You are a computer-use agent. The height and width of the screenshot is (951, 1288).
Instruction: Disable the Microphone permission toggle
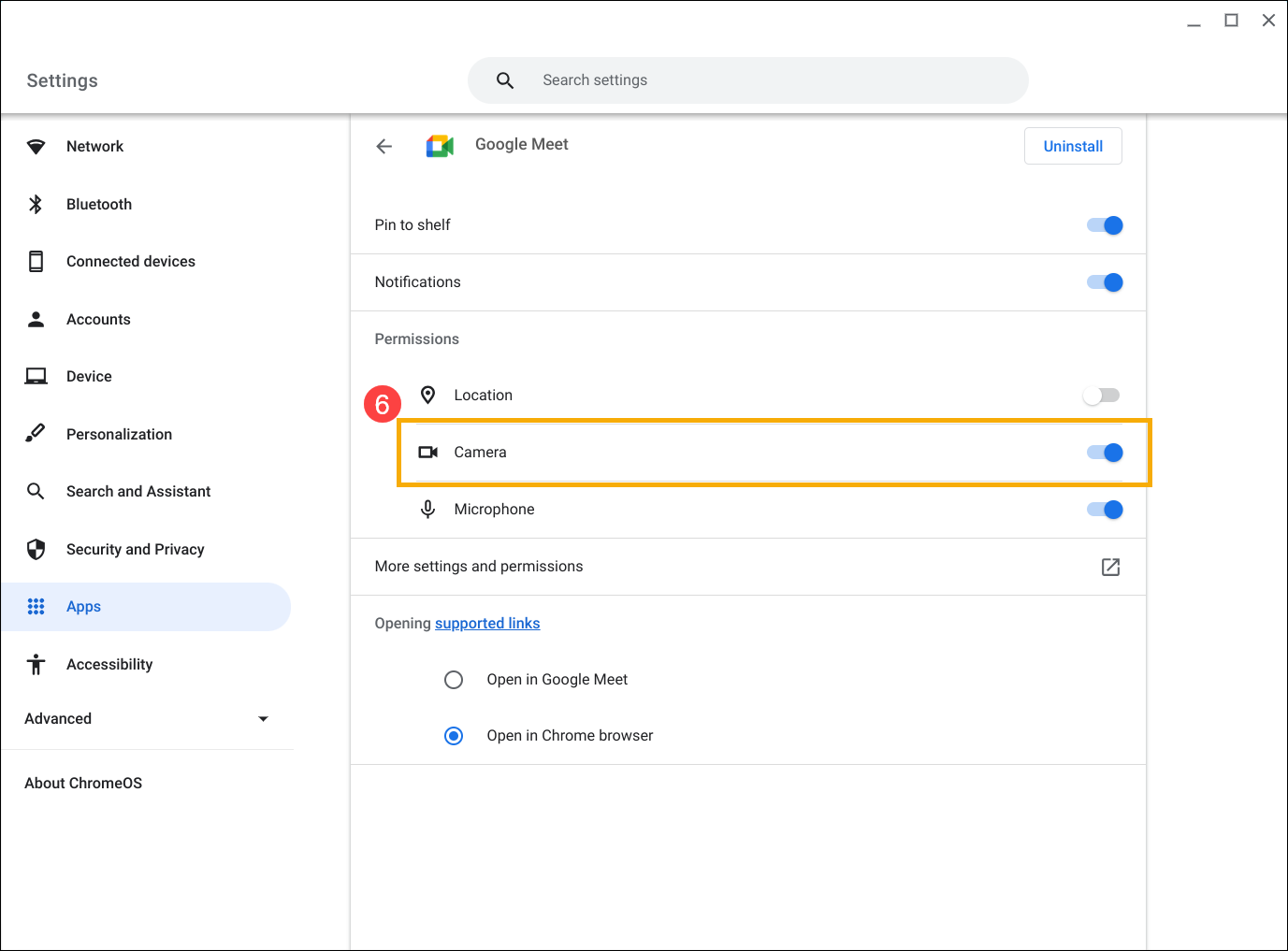click(1105, 510)
